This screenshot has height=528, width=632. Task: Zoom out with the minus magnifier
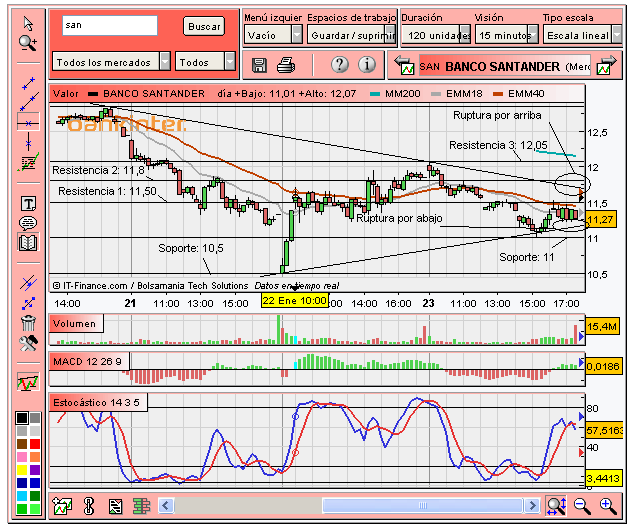click(x=582, y=506)
